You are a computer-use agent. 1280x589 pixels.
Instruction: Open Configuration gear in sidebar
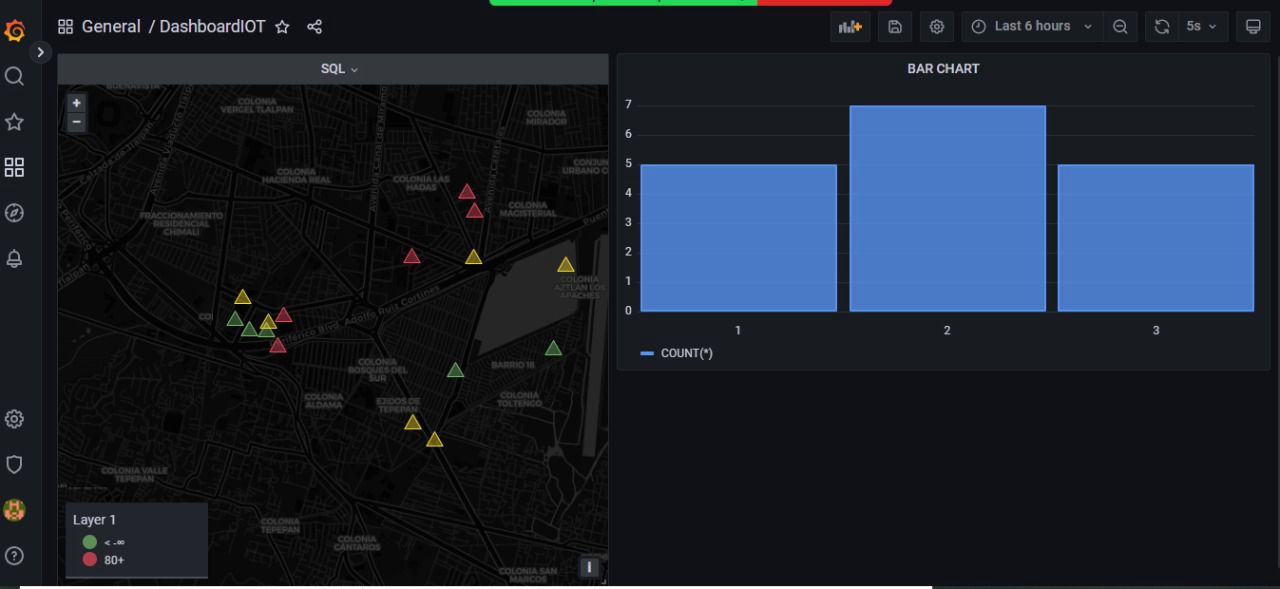tap(15, 419)
